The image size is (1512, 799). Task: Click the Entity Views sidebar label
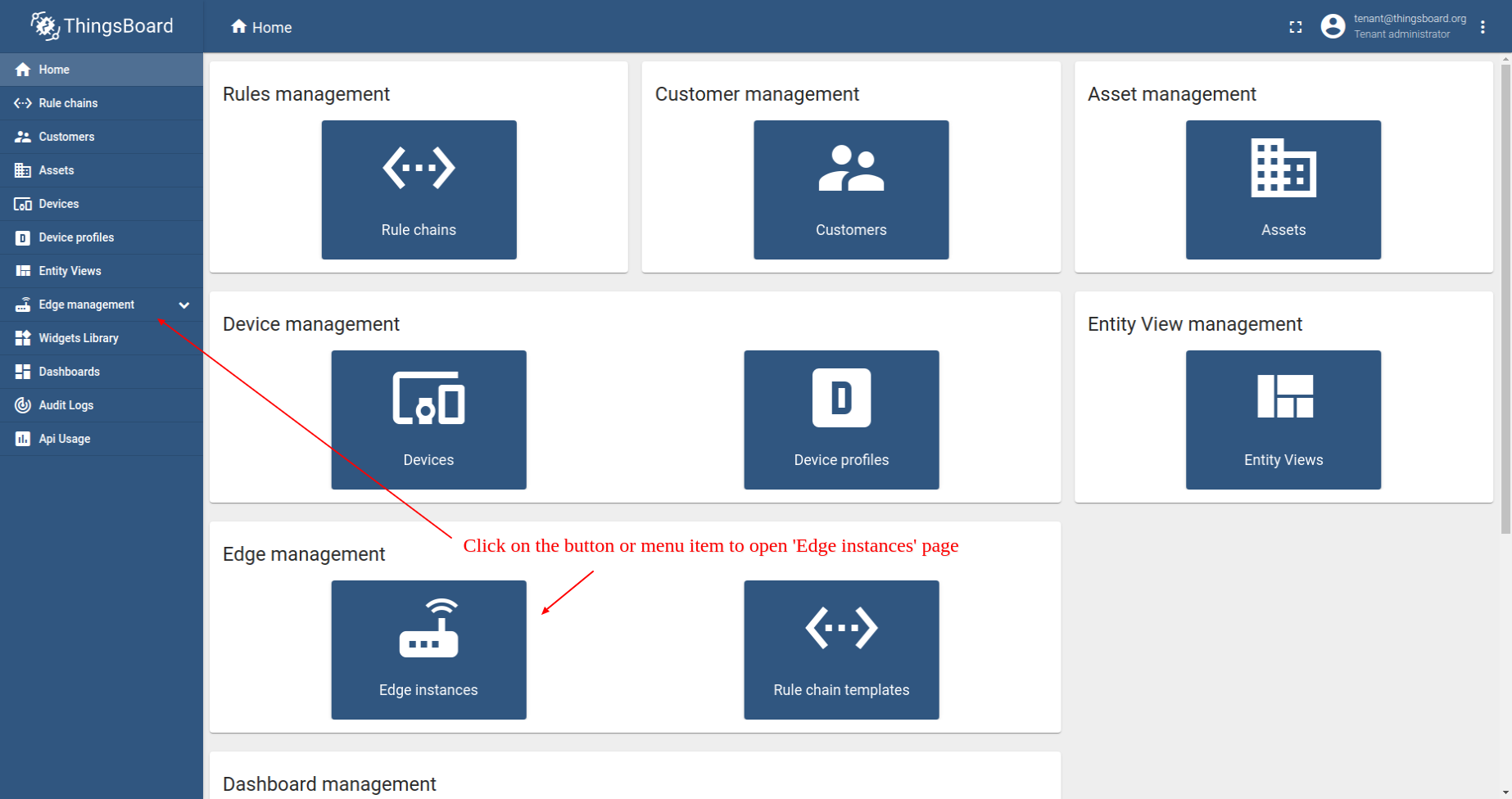pos(70,271)
